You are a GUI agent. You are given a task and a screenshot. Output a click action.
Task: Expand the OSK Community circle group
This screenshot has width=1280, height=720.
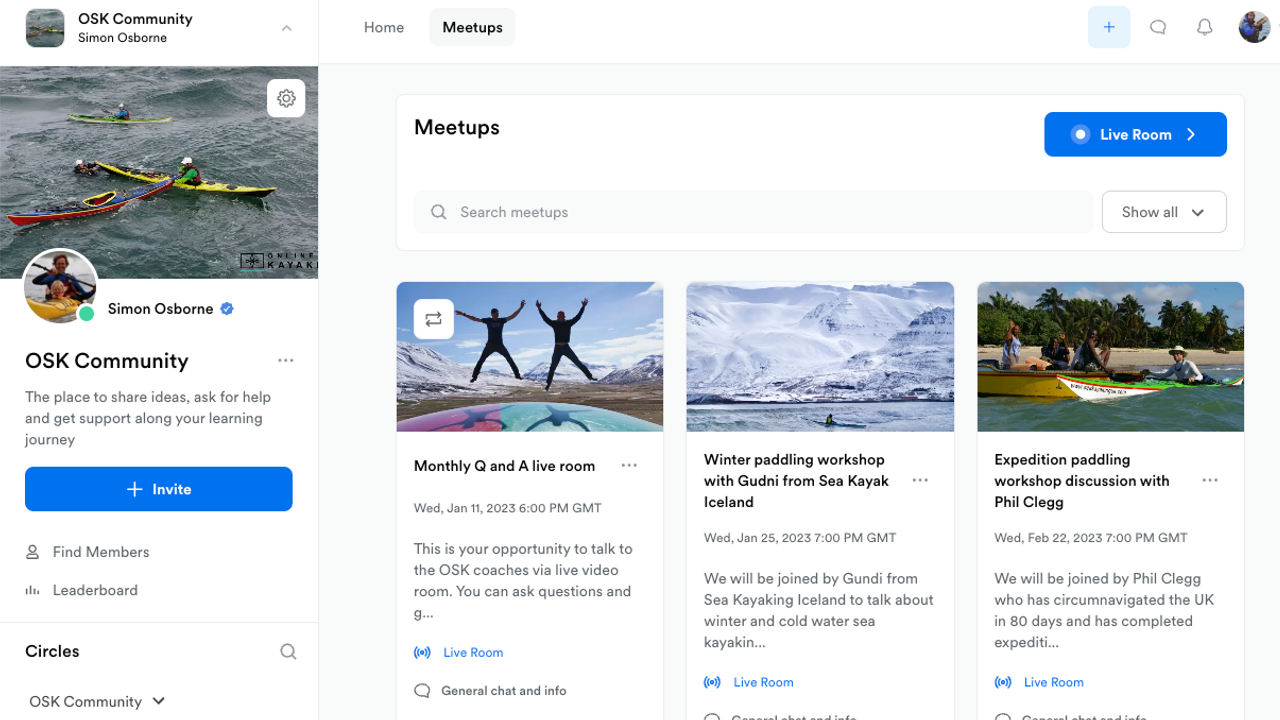[x=97, y=701]
